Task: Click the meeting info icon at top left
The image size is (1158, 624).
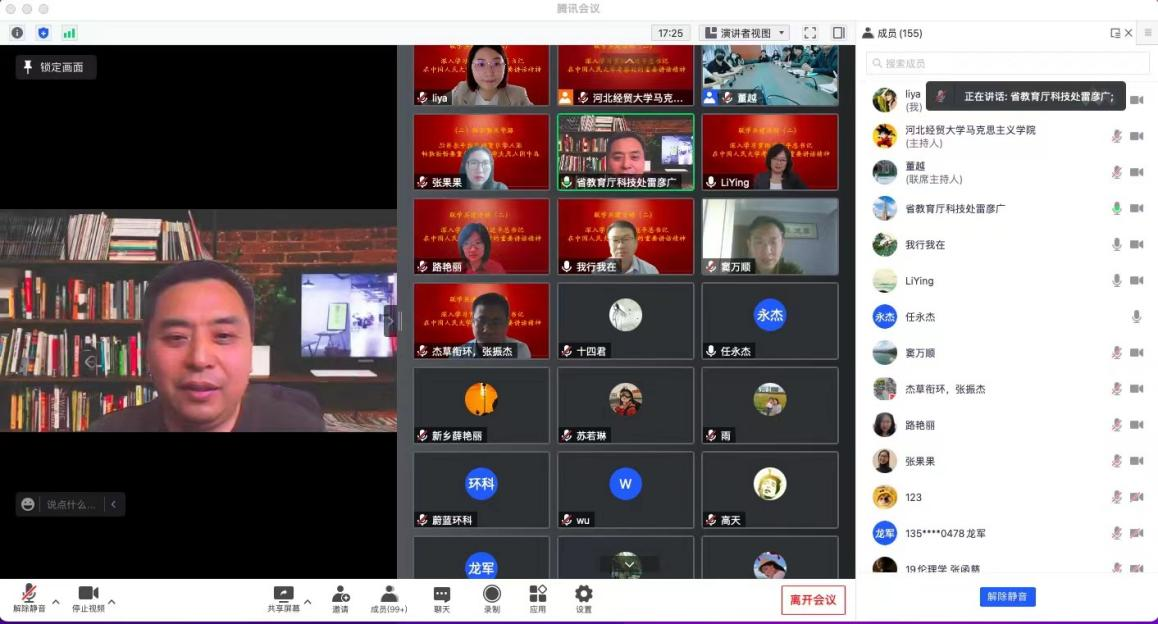Action: coord(17,33)
